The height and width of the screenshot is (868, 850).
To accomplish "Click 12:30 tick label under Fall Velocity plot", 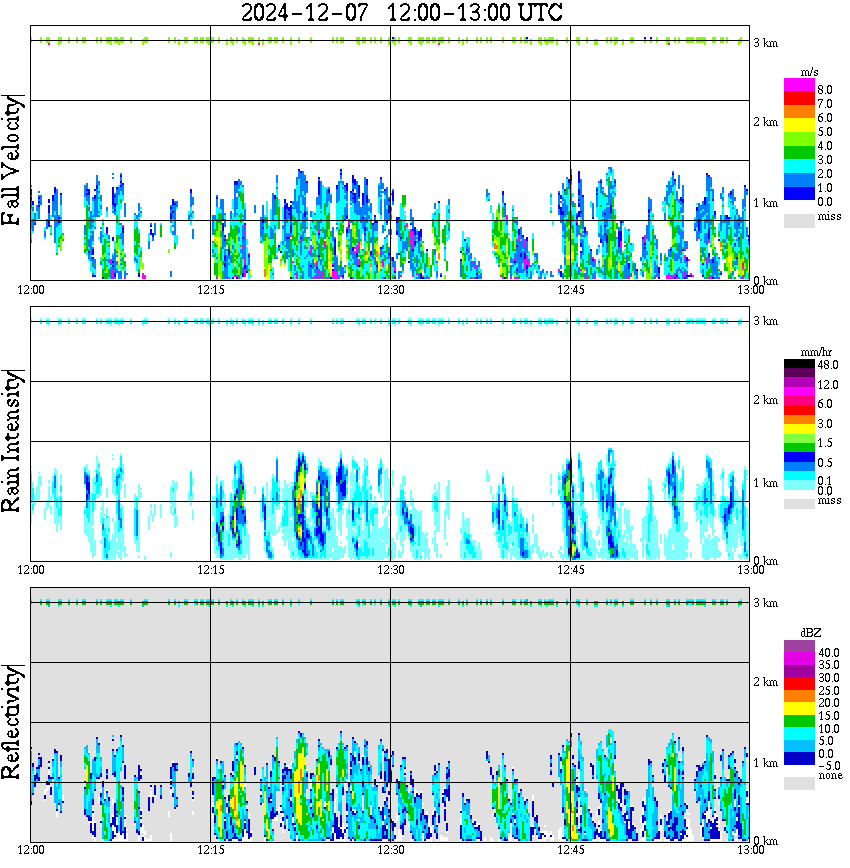I will tap(390, 290).
